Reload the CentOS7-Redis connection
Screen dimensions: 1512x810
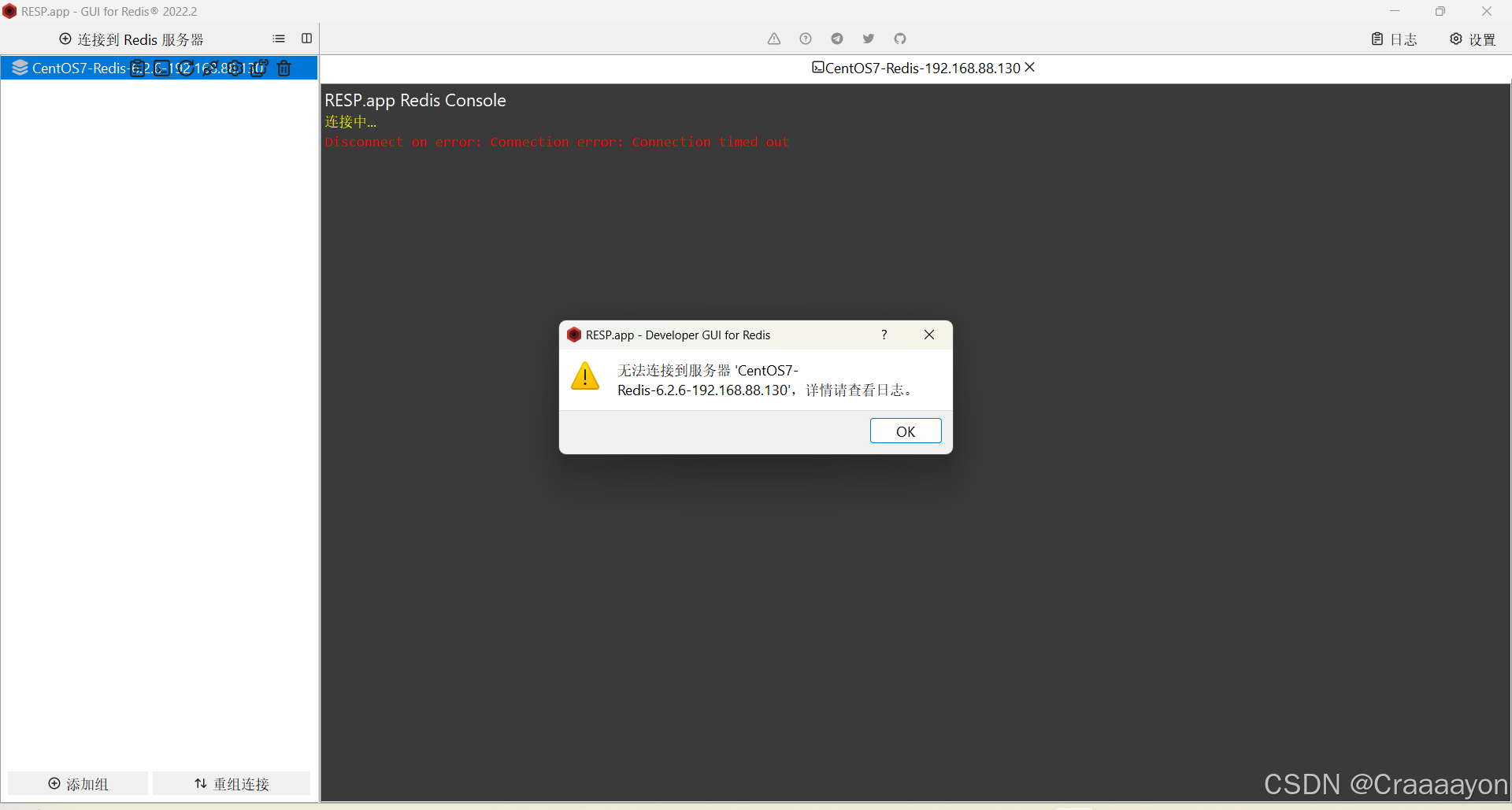click(x=185, y=68)
